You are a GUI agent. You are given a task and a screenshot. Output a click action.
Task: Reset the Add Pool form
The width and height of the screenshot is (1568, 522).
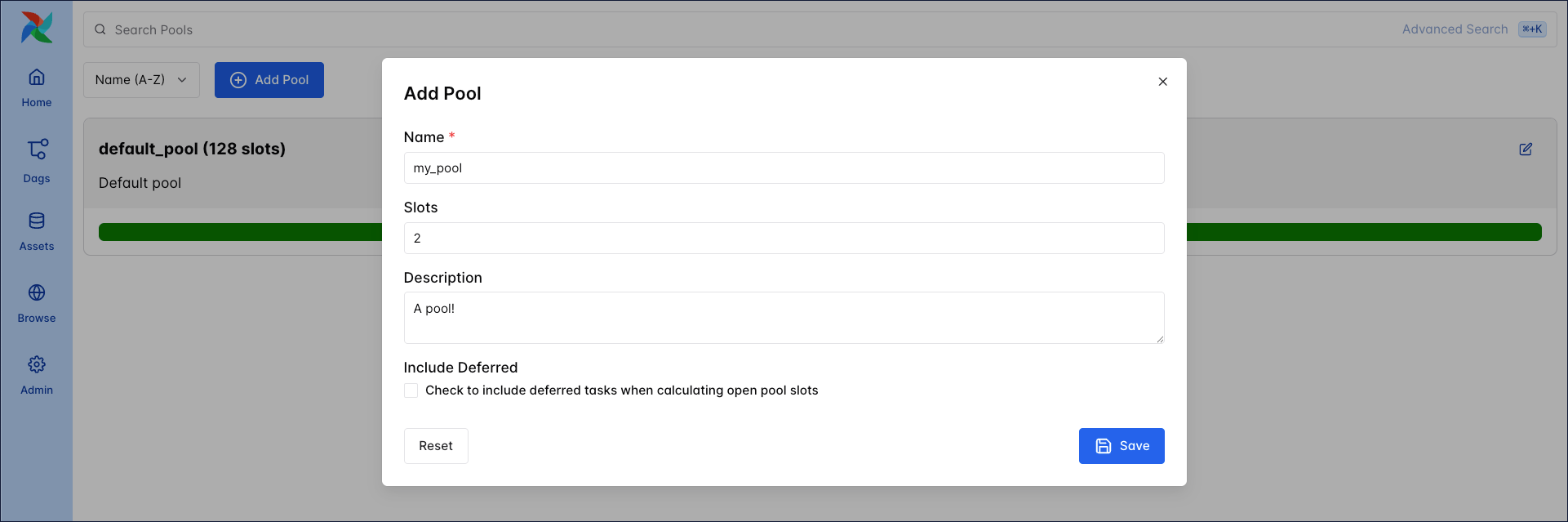coord(436,446)
